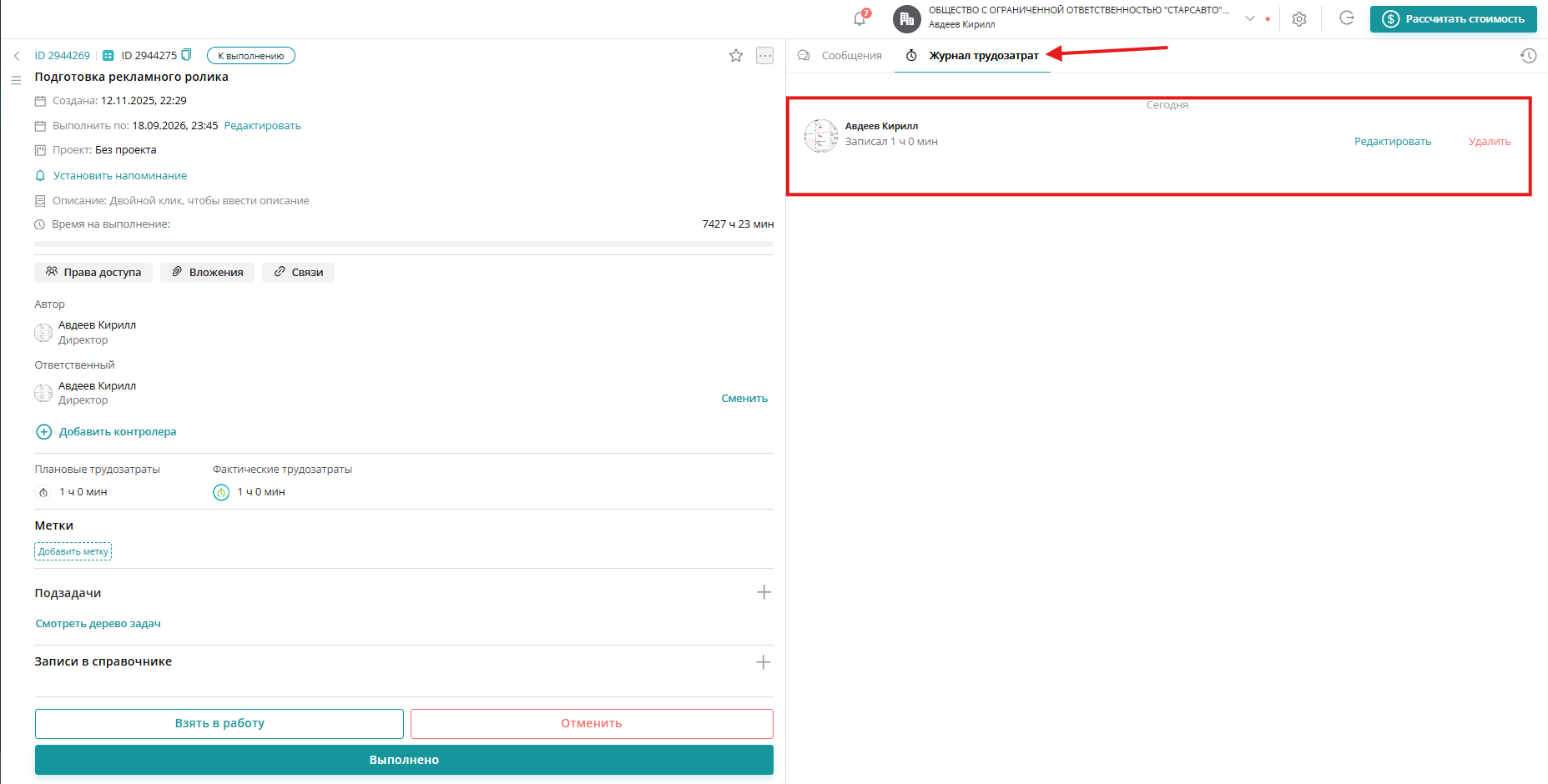1548x784 pixels.
Task: Add task to favorites with star
Action: click(736, 56)
